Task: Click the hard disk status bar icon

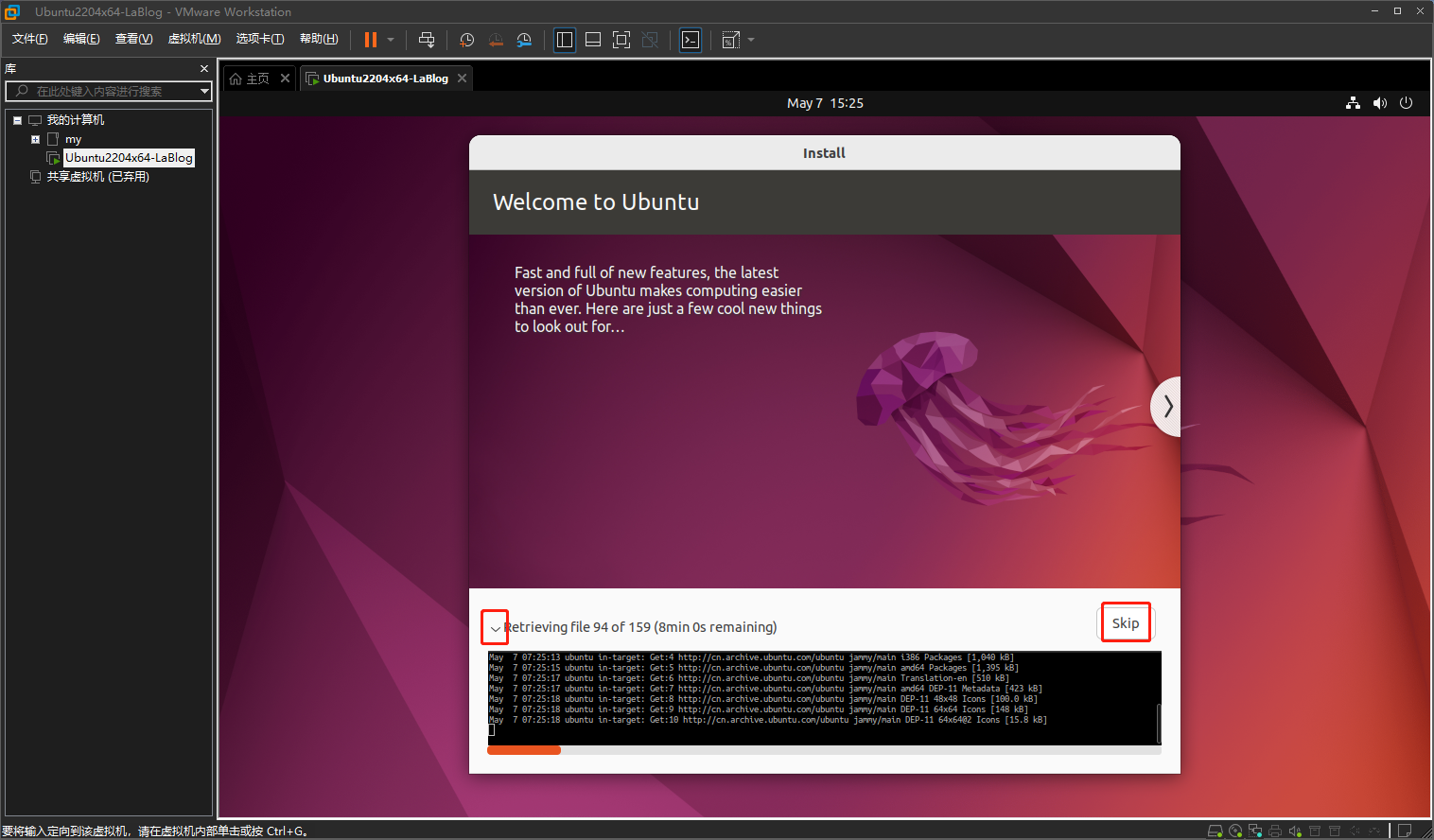Action: point(1215,831)
